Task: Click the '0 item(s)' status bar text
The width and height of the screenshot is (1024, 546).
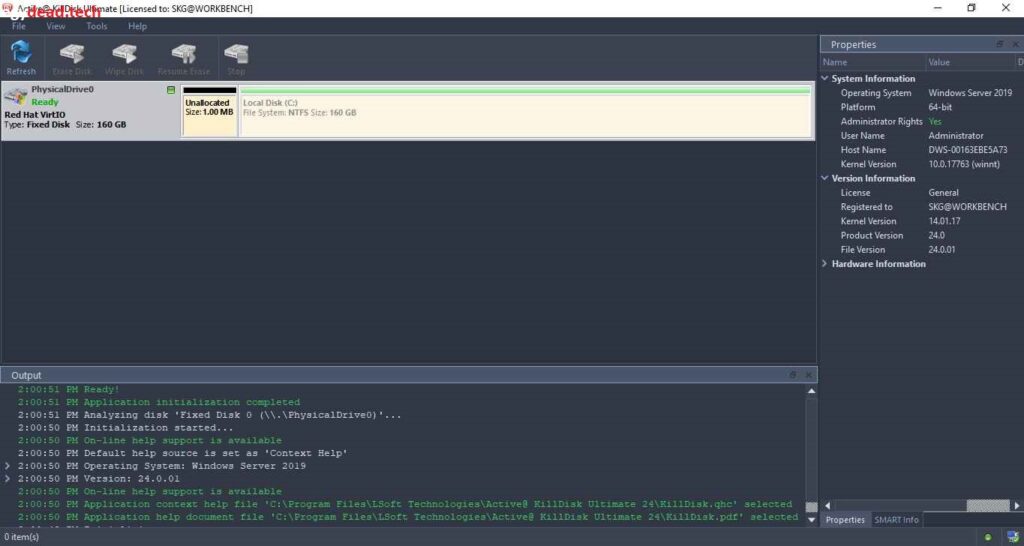Action: [x=22, y=537]
